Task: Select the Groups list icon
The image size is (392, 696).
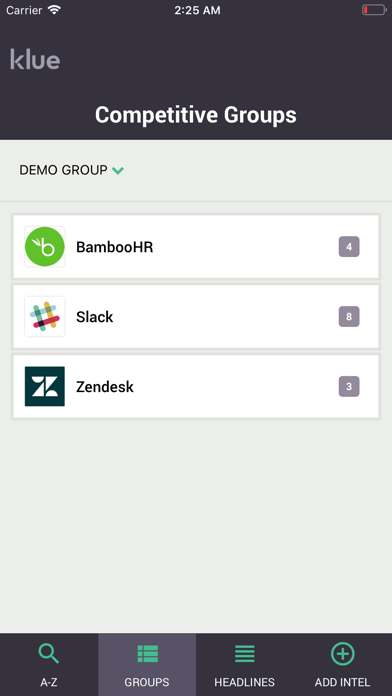Action: pos(147,654)
